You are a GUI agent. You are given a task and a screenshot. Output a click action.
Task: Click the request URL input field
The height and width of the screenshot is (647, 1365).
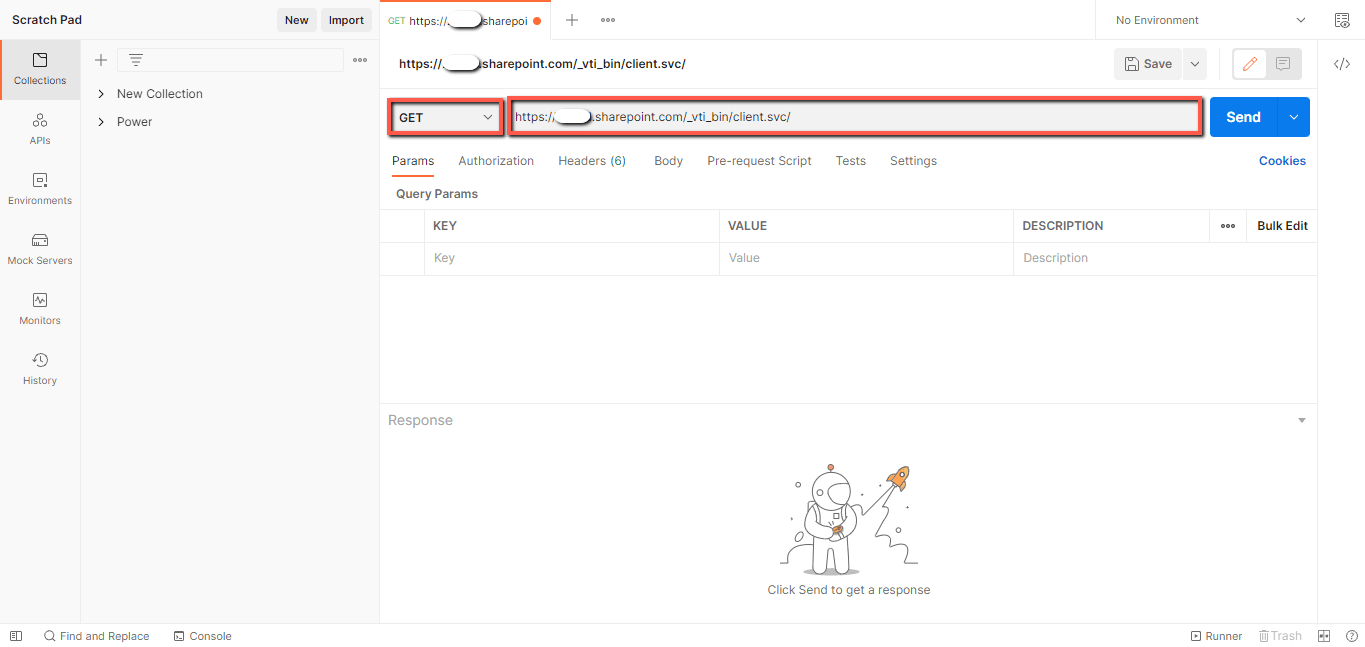point(855,117)
